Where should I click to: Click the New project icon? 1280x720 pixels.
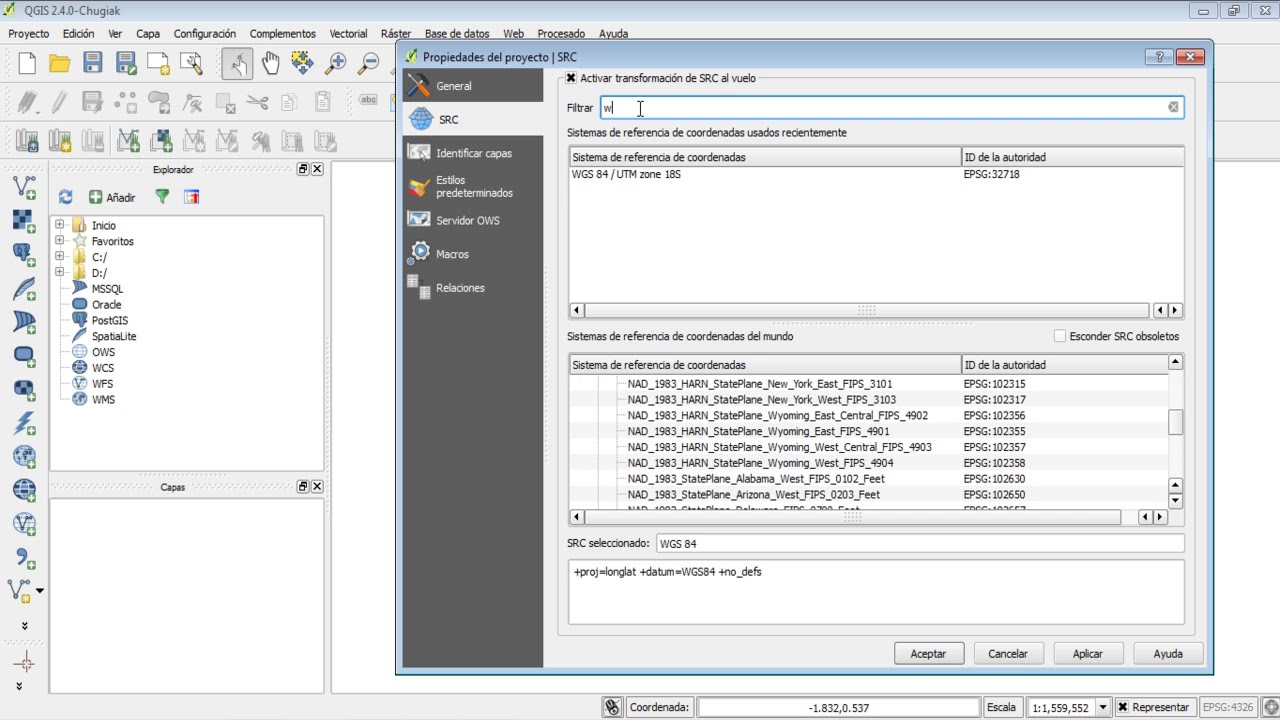[27, 63]
